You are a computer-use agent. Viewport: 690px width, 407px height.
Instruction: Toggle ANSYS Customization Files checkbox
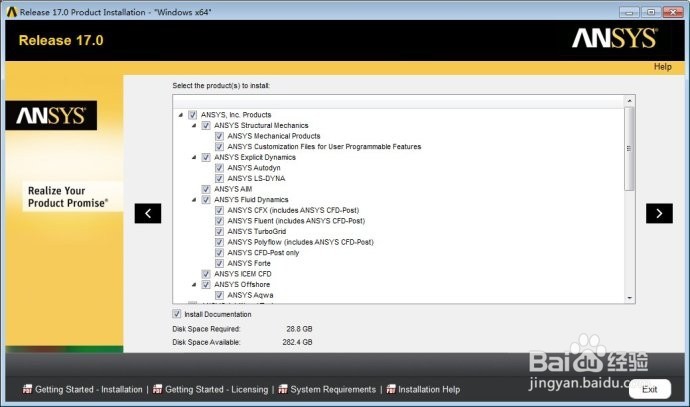pyautogui.click(x=219, y=147)
